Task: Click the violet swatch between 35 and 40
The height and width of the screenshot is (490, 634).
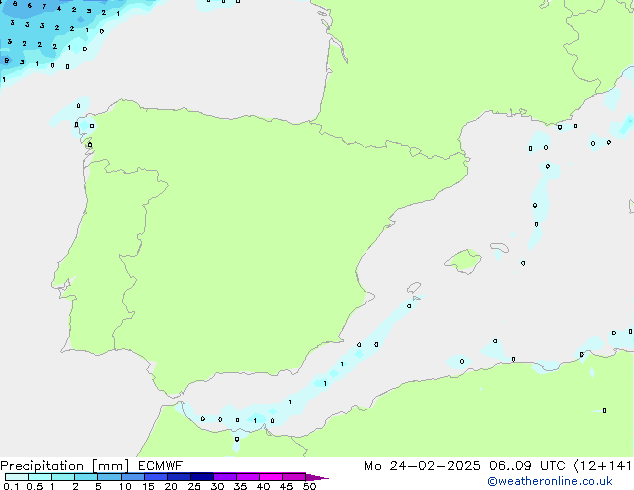Action: (x=247, y=477)
